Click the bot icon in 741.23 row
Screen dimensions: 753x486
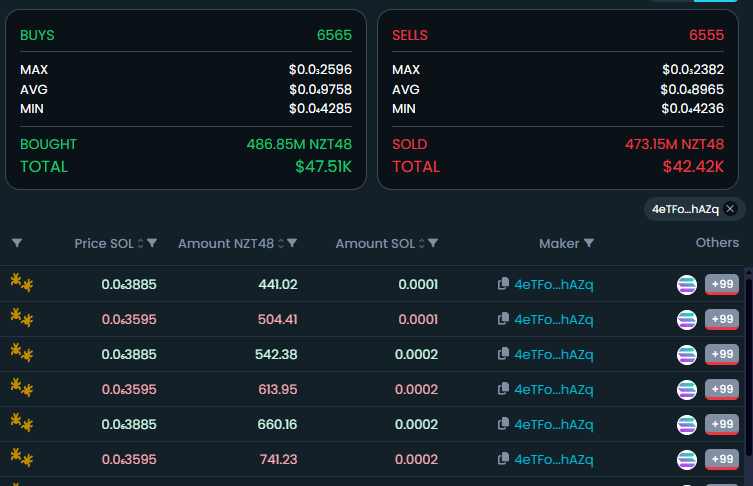click(22, 458)
